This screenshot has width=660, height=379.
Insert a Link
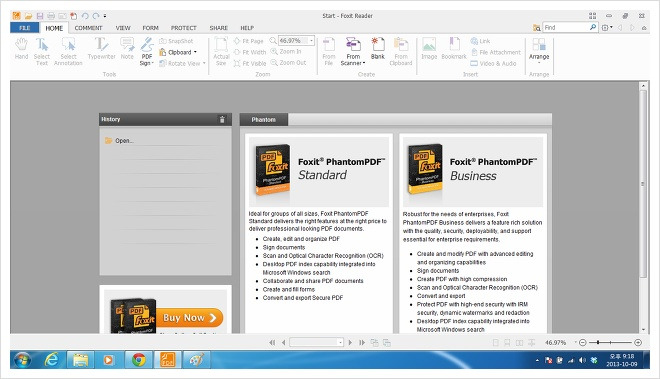pyautogui.click(x=480, y=41)
